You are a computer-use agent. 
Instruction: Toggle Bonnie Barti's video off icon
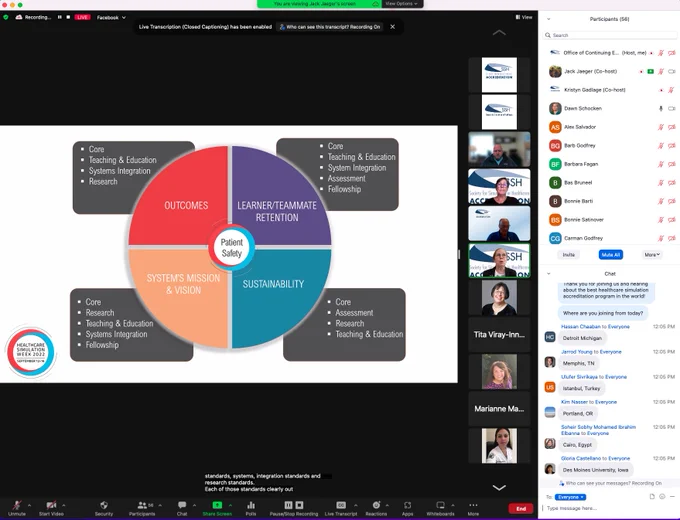pyautogui.click(x=671, y=201)
